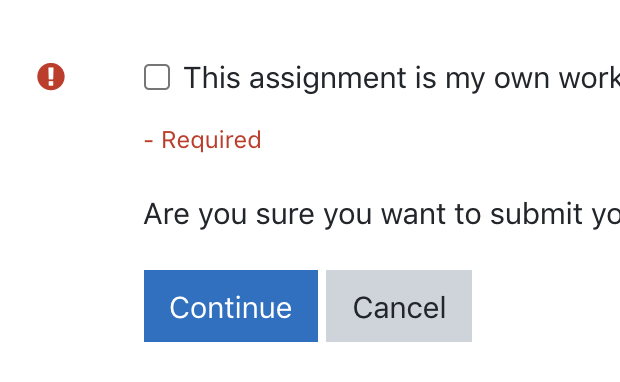The width and height of the screenshot is (620, 382).
Task: Click the red '- Required' validation message
Action: (202, 140)
